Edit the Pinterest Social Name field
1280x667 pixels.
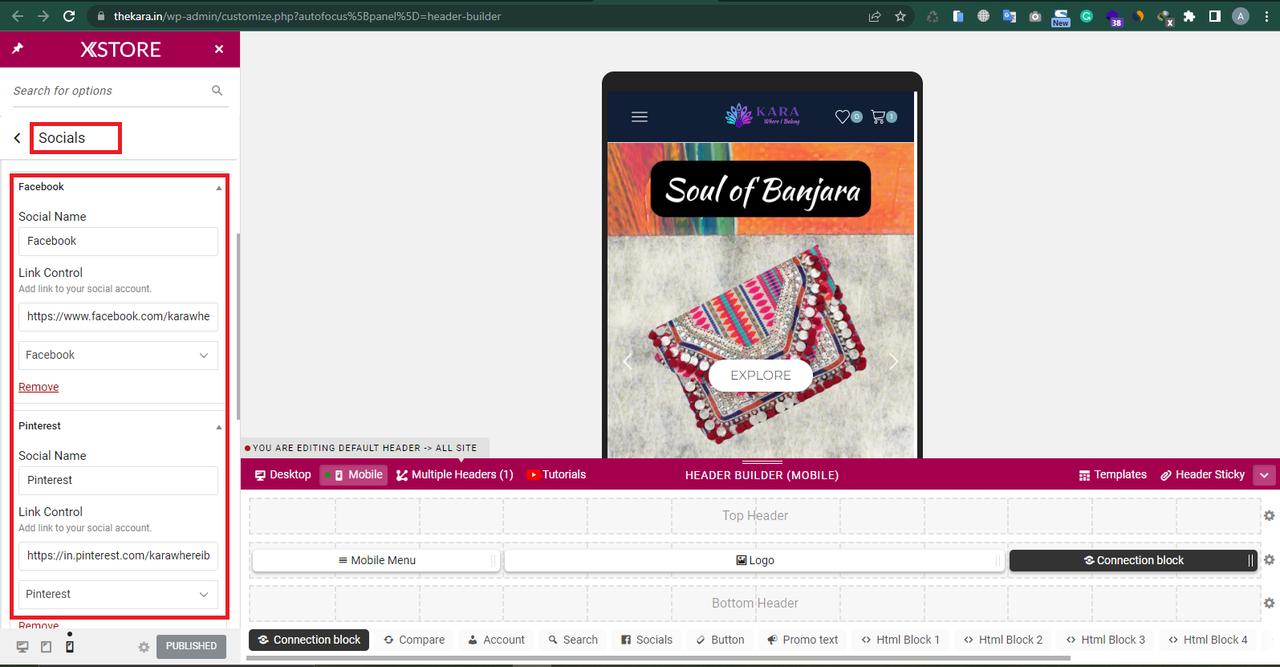coord(118,480)
